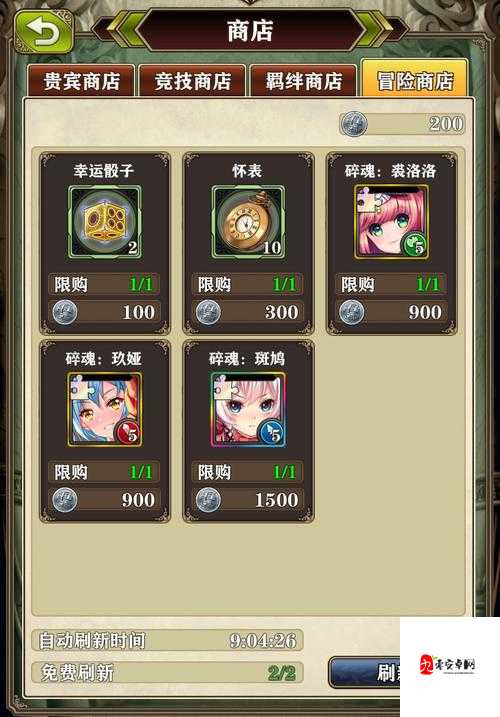Image resolution: width=500 pixels, height=717 pixels.
Task: Choose the 碎魂：裘洛洛 pink-haired character portrait
Action: (391, 222)
